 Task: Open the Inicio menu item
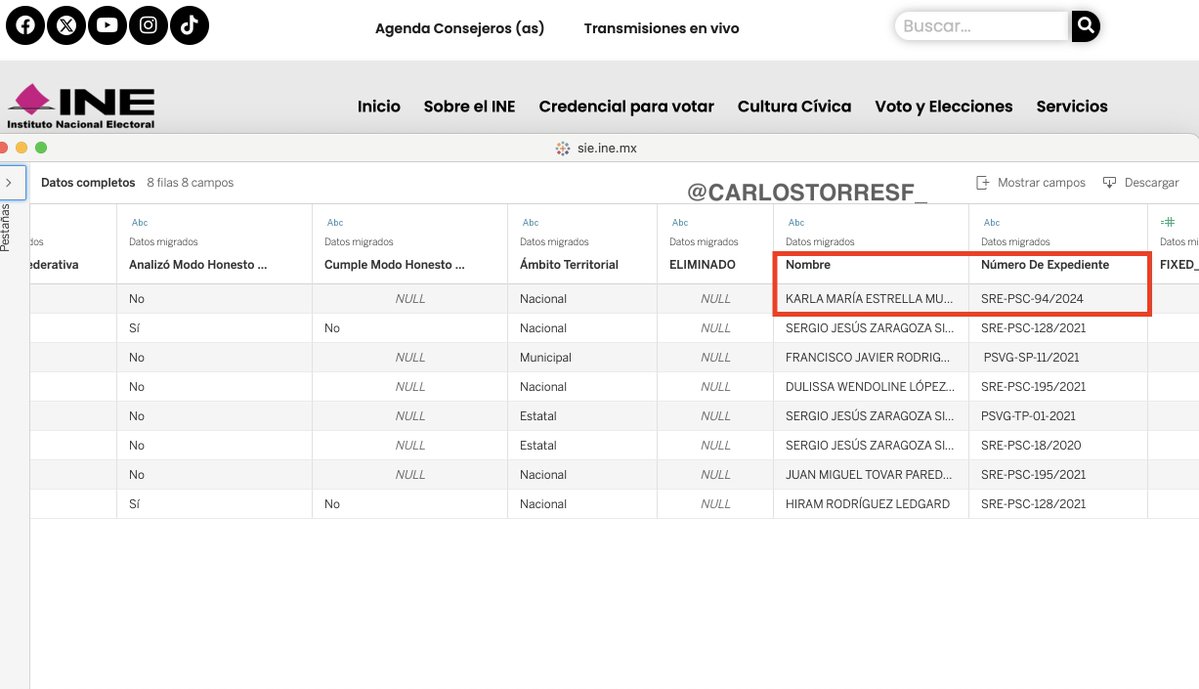[x=379, y=106]
